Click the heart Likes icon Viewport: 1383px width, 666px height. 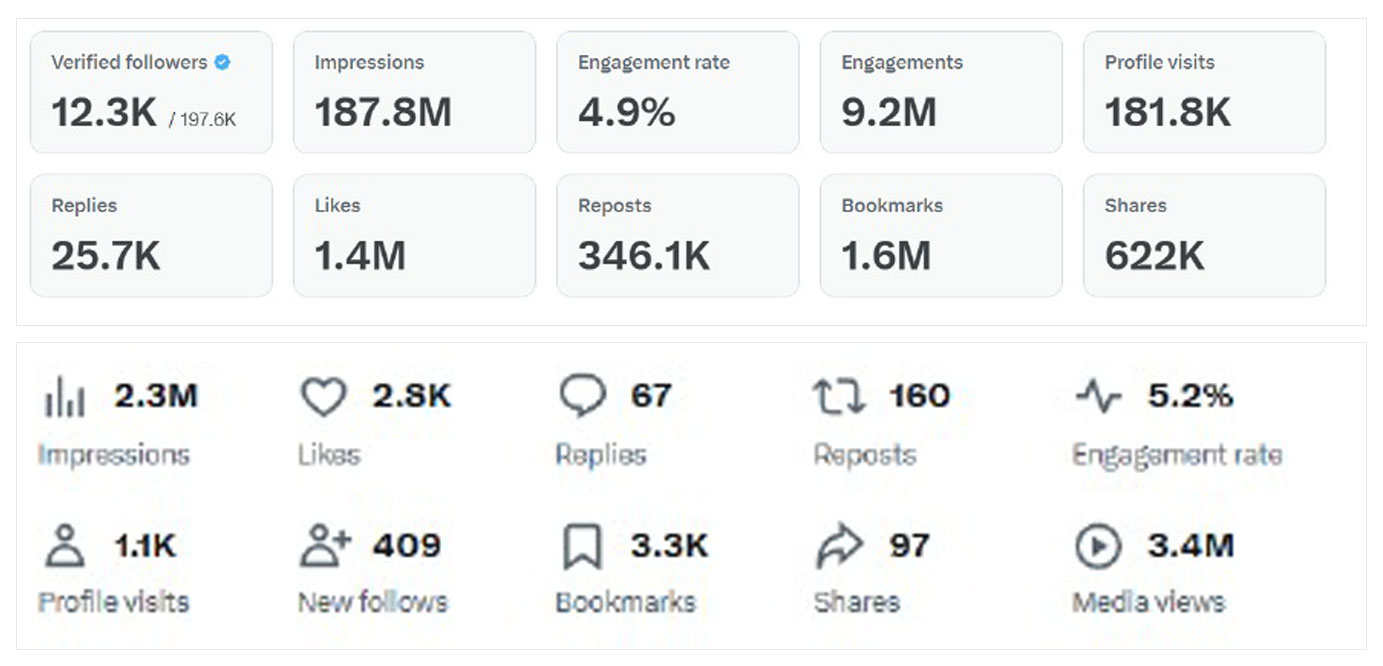(323, 398)
